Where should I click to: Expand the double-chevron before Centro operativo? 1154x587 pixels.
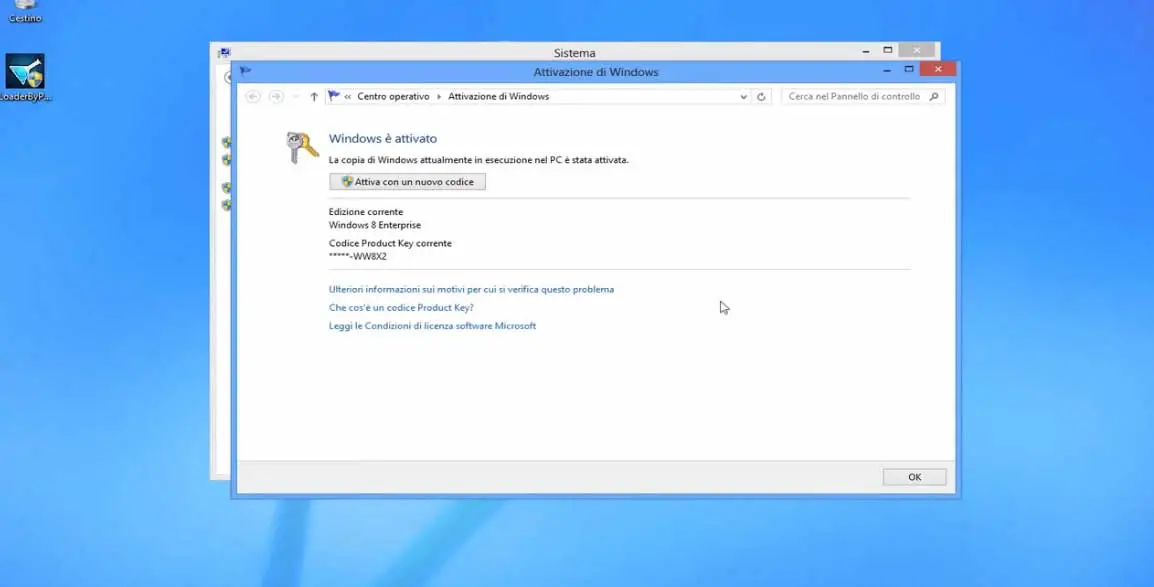pyautogui.click(x=347, y=96)
